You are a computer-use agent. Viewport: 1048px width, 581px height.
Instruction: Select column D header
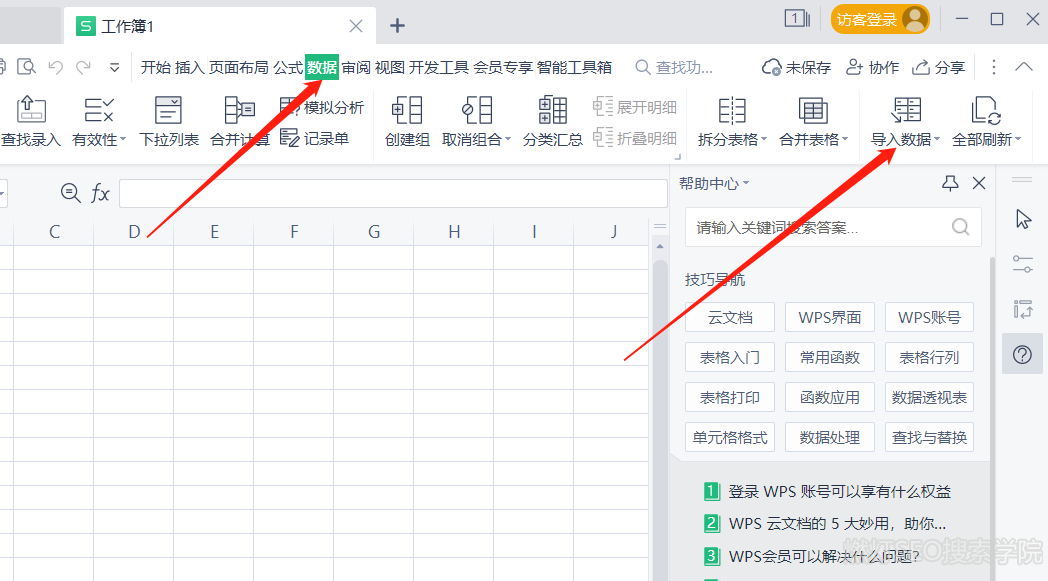pos(134,231)
